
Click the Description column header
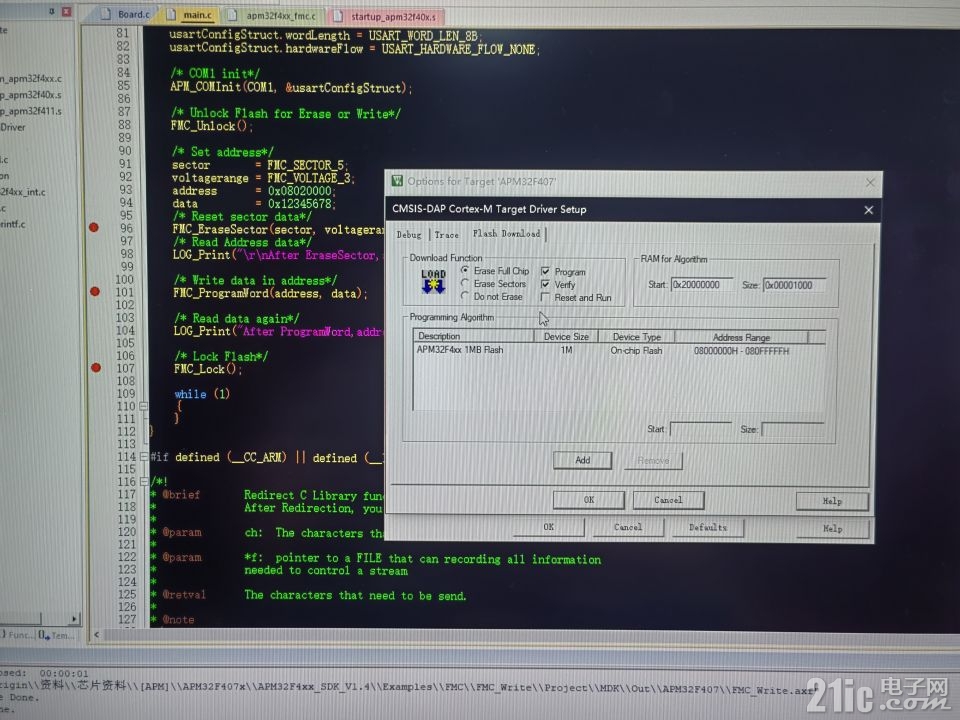[x=474, y=336]
